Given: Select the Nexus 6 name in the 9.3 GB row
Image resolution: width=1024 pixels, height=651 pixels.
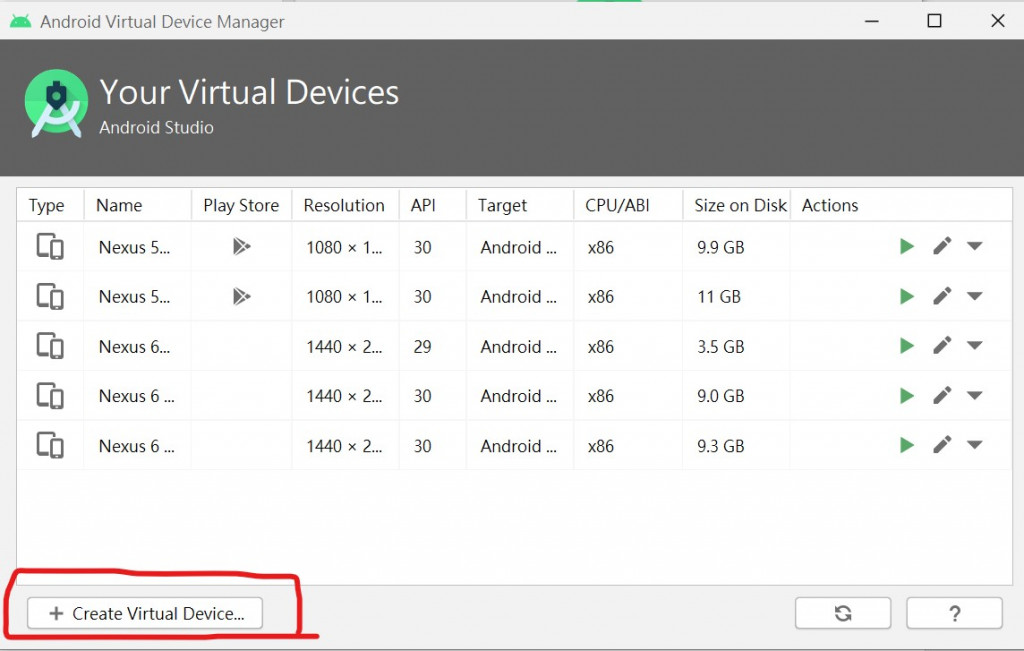Looking at the screenshot, I should (136, 446).
